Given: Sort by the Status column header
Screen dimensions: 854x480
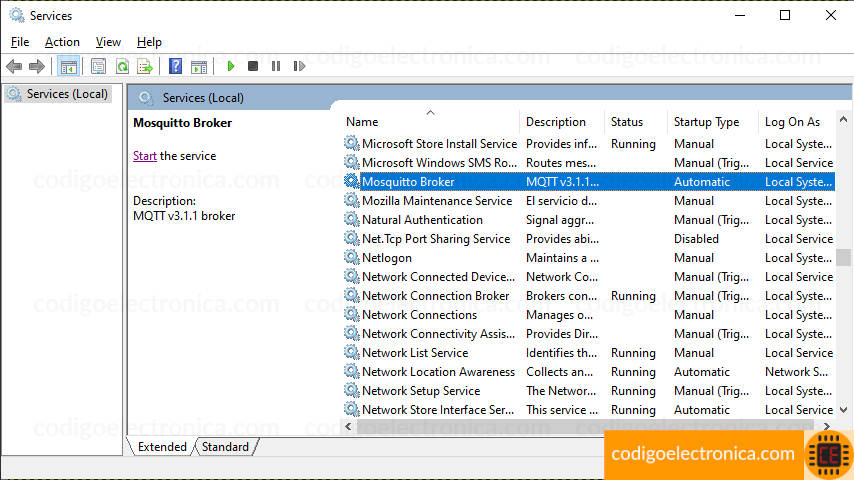Looking at the screenshot, I should coord(636,122).
